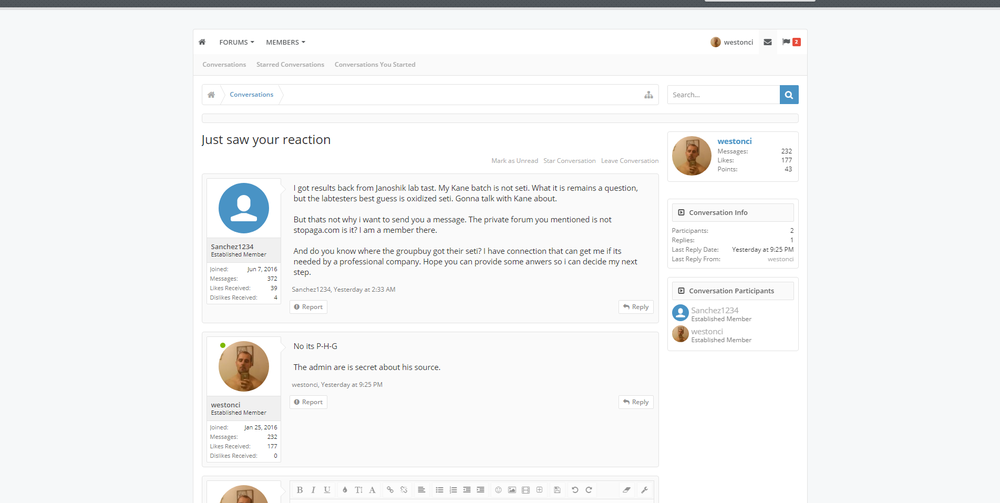Open the inbox envelope icon
Image resolution: width=1000 pixels, height=503 pixels.
pos(767,42)
